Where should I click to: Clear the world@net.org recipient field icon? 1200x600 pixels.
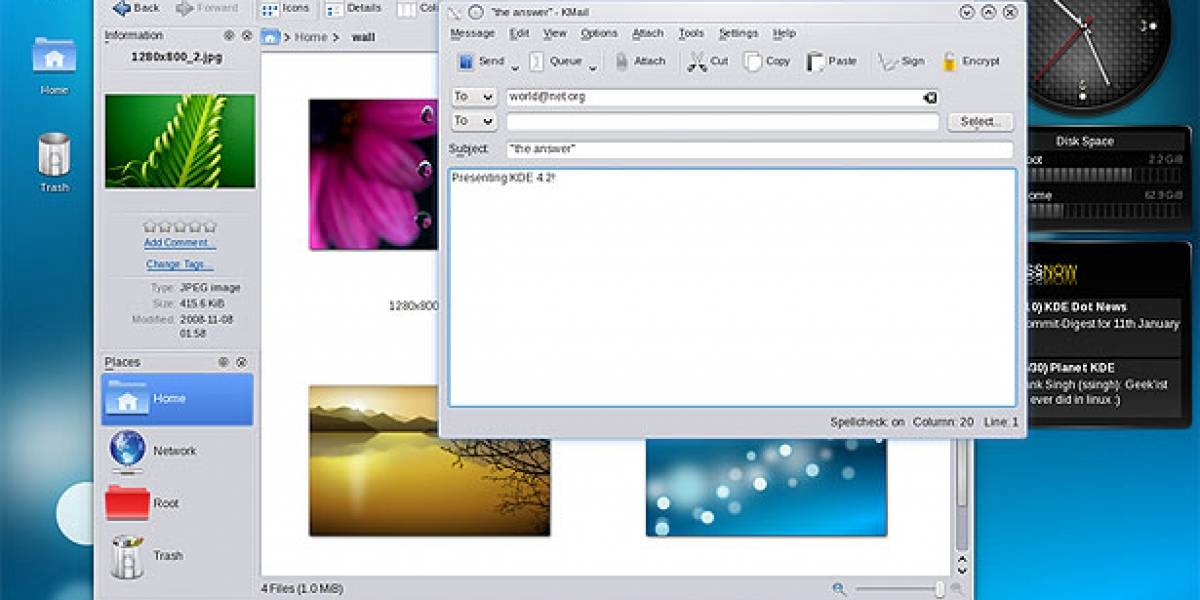tap(929, 97)
